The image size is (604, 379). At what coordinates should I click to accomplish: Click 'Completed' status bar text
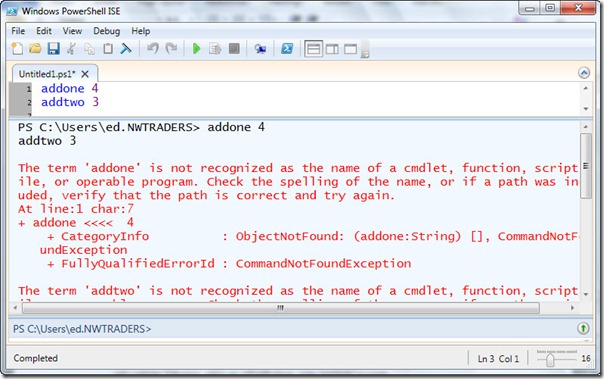[35, 358]
